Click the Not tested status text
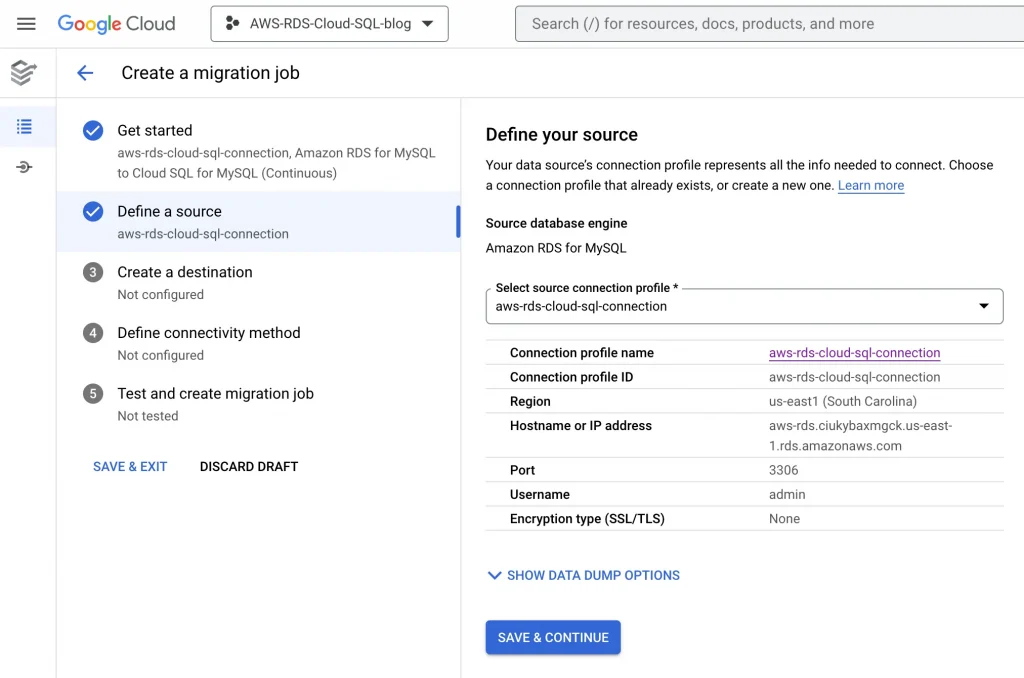 point(148,416)
